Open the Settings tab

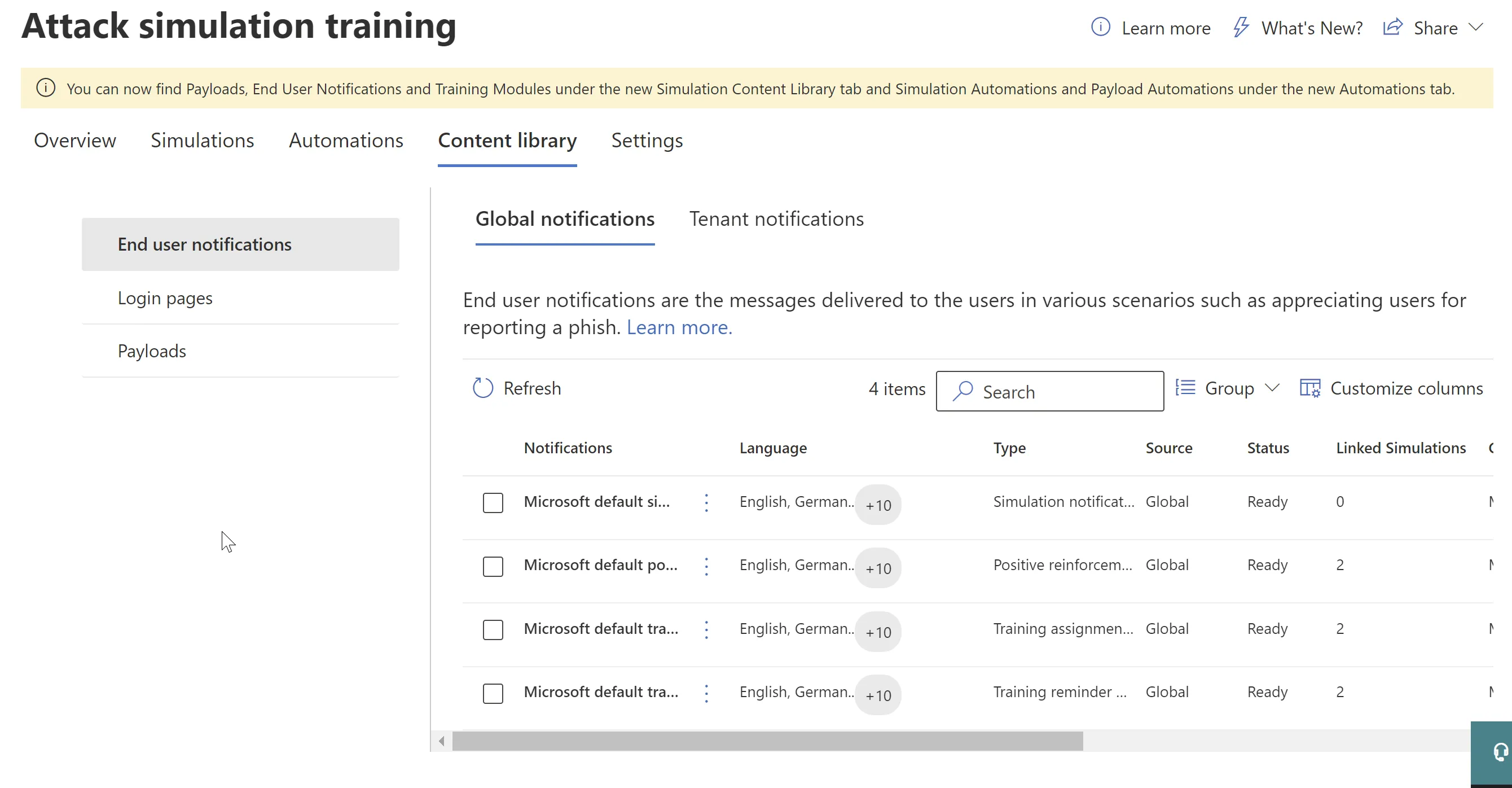[x=648, y=141]
